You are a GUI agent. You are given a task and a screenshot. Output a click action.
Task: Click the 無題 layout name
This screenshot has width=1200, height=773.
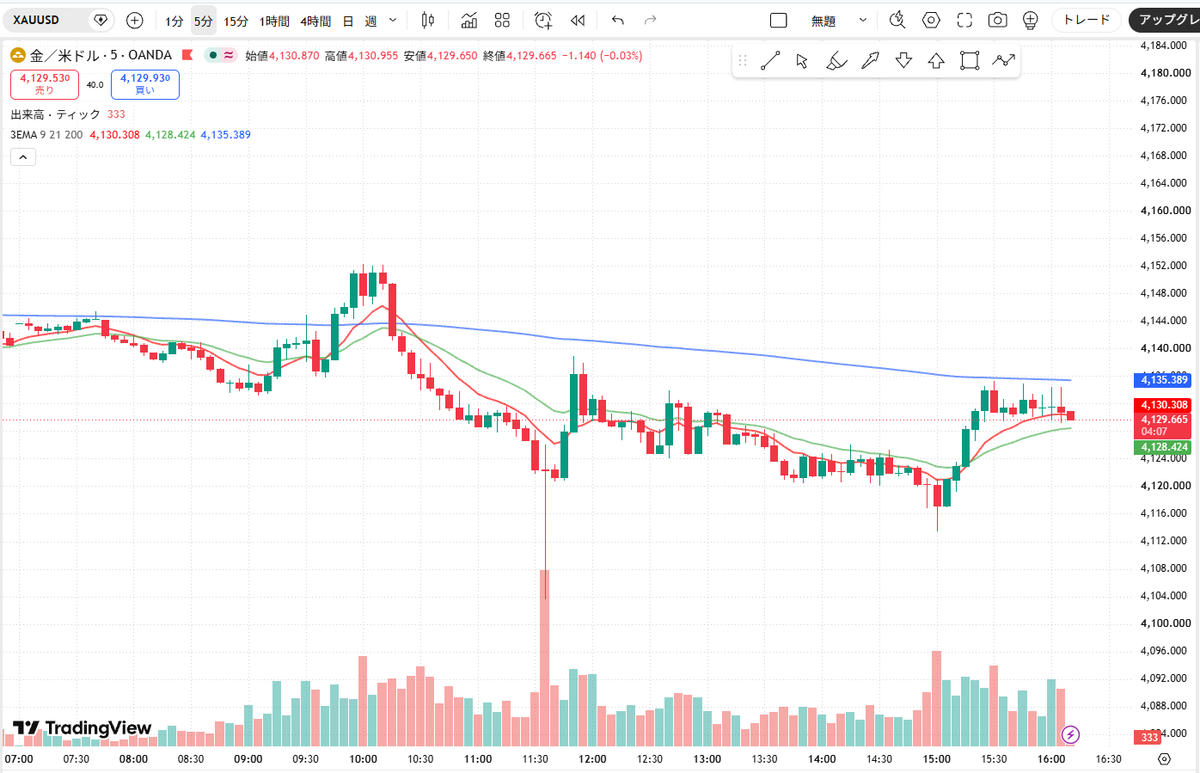pos(823,20)
